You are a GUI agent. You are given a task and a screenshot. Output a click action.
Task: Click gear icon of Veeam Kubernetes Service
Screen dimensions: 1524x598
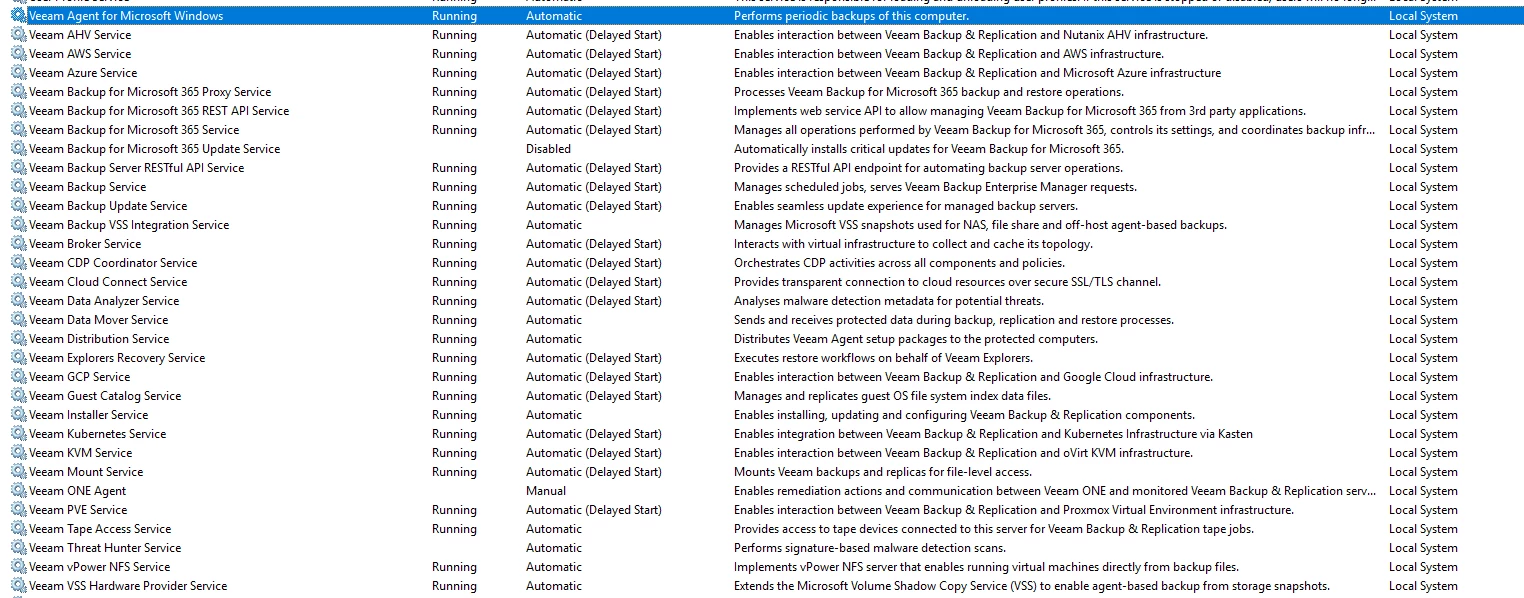tap(19, 434)
